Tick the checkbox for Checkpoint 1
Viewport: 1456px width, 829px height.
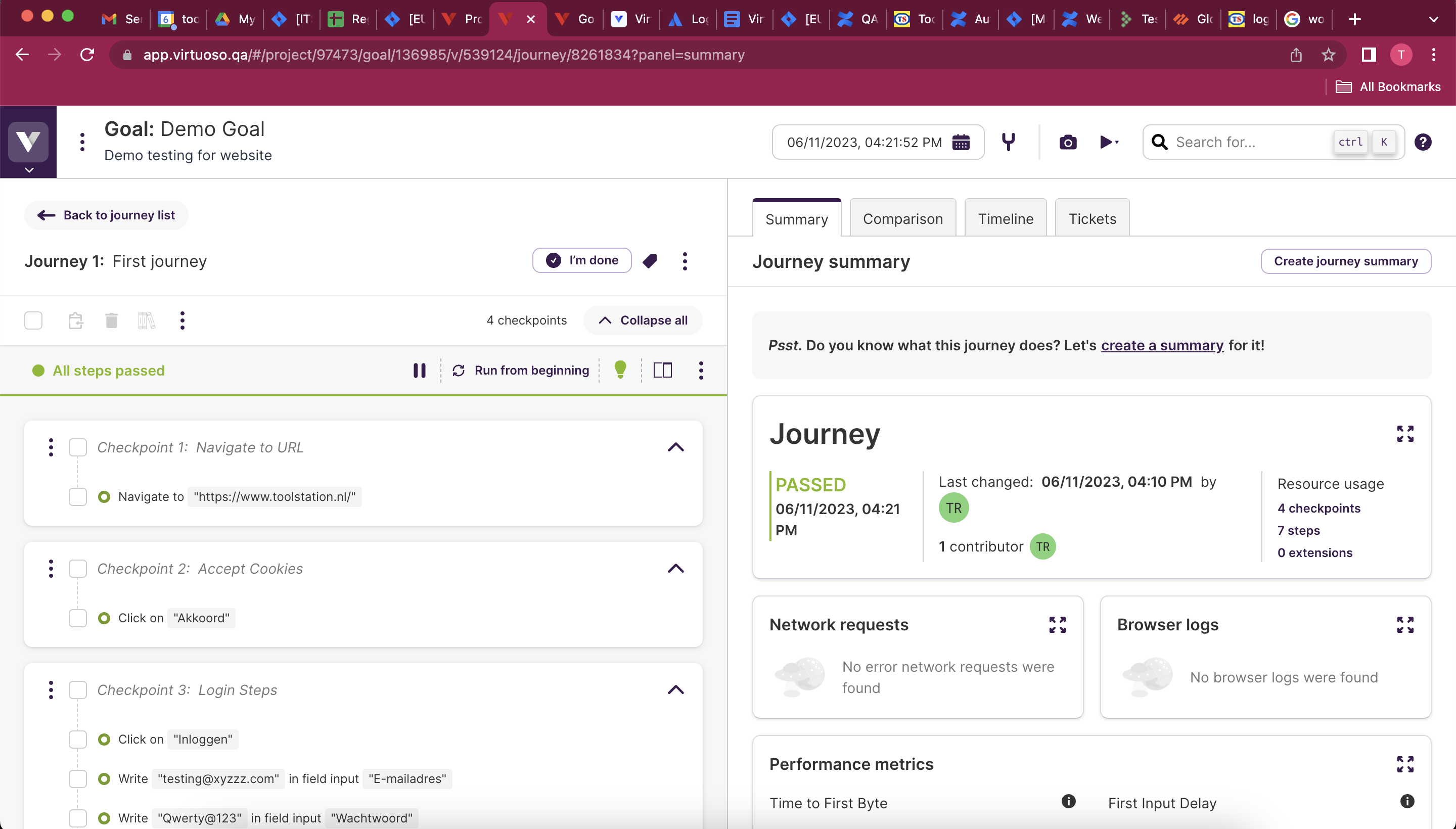[x=78, y=447]
